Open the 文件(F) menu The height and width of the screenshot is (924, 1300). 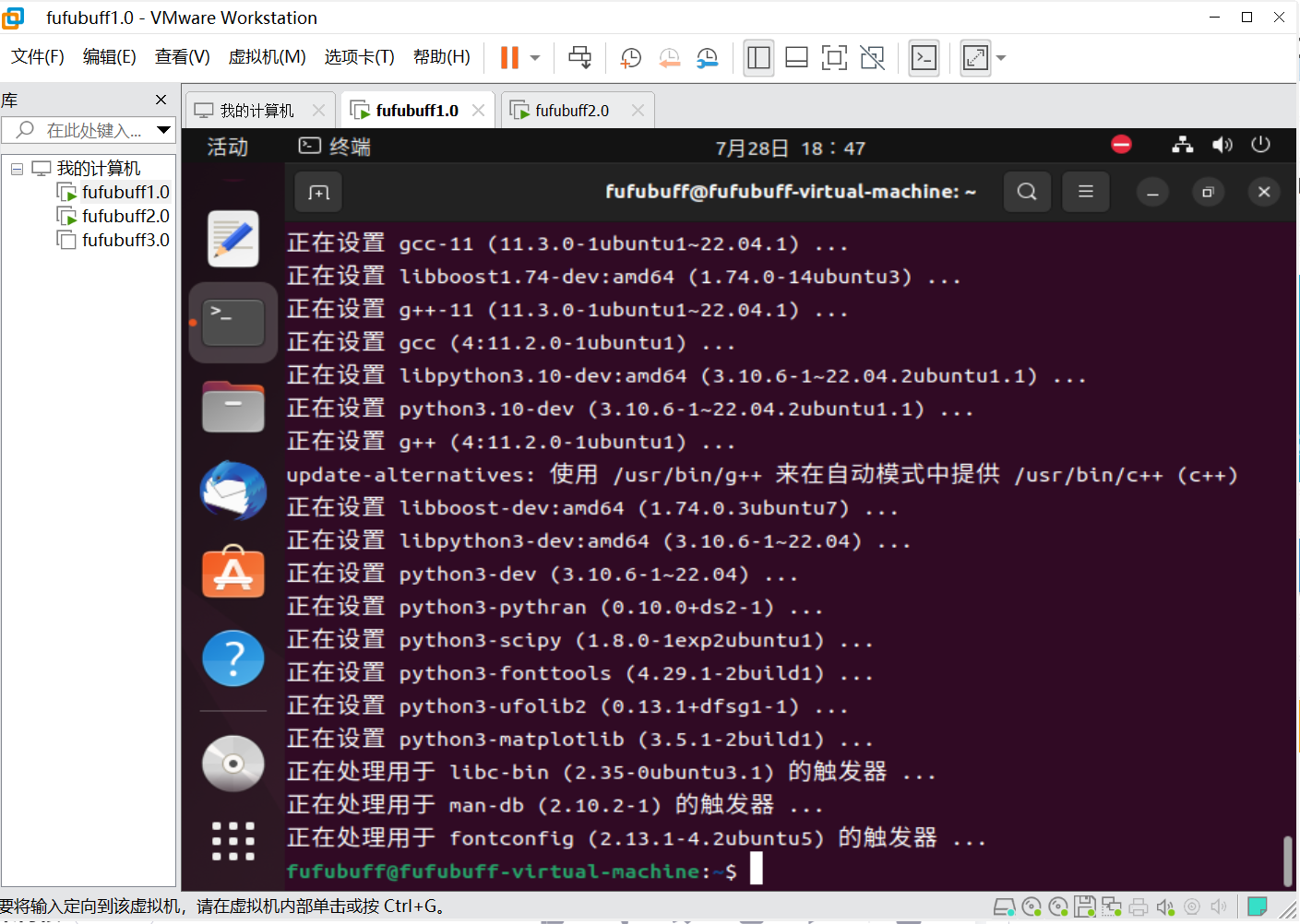[38, 57]
